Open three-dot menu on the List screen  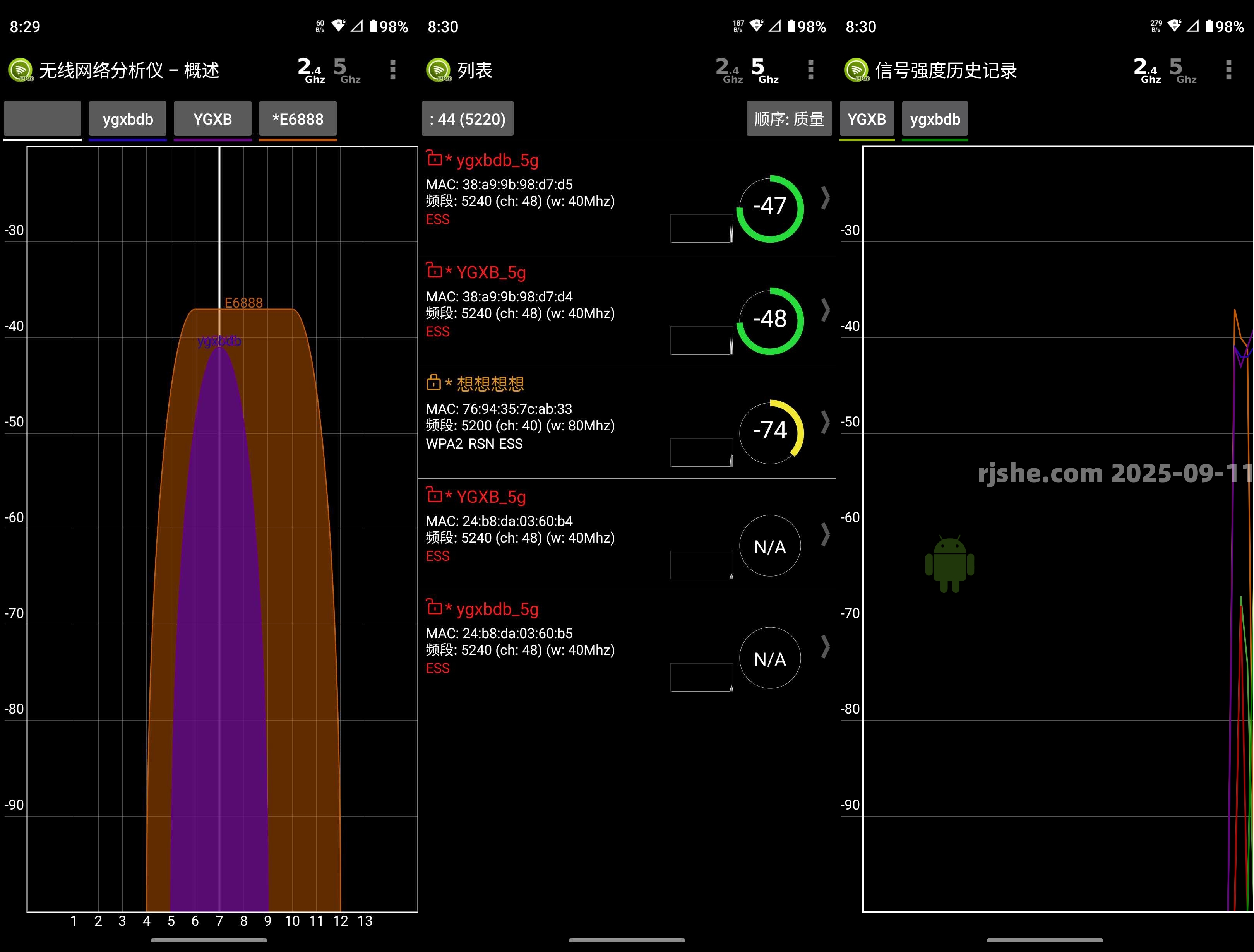point(810,70)
